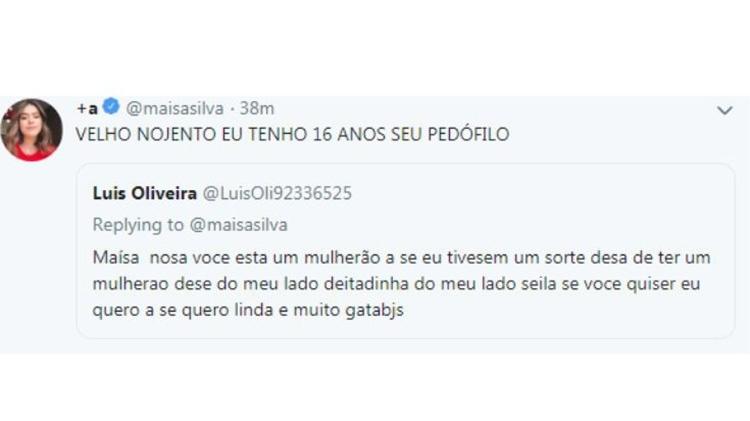Click the word "PEDÓFILO" in the tweet
The height and width of the screenshot is (421, 750).
tap(470, 134)
